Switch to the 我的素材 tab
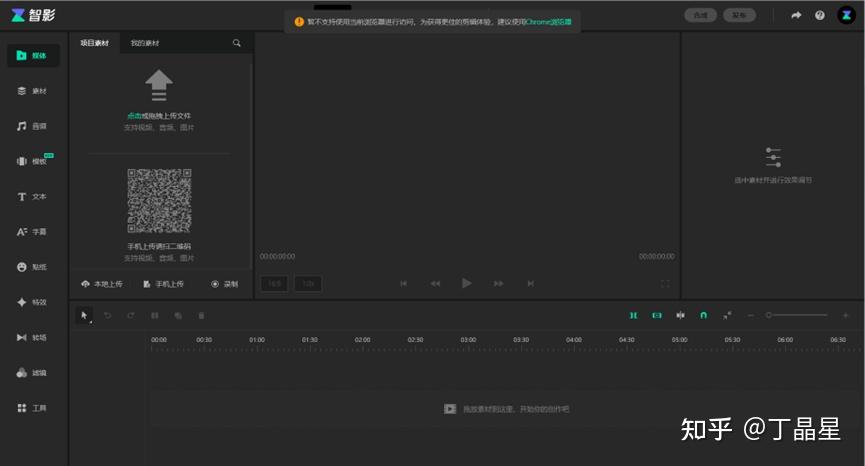Image resolution: width=865 pixels, height=466 pixels. click(145, 43)
